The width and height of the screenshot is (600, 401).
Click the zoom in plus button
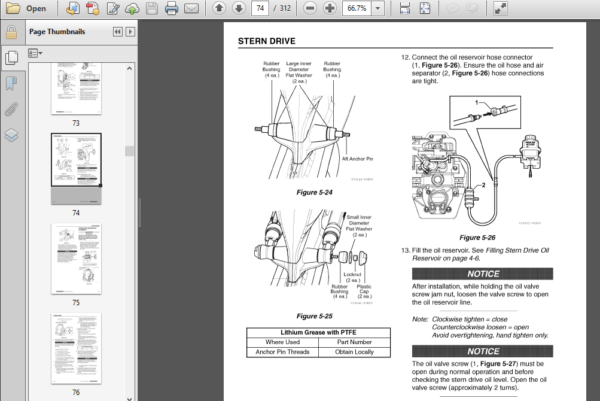click(329, 8)
